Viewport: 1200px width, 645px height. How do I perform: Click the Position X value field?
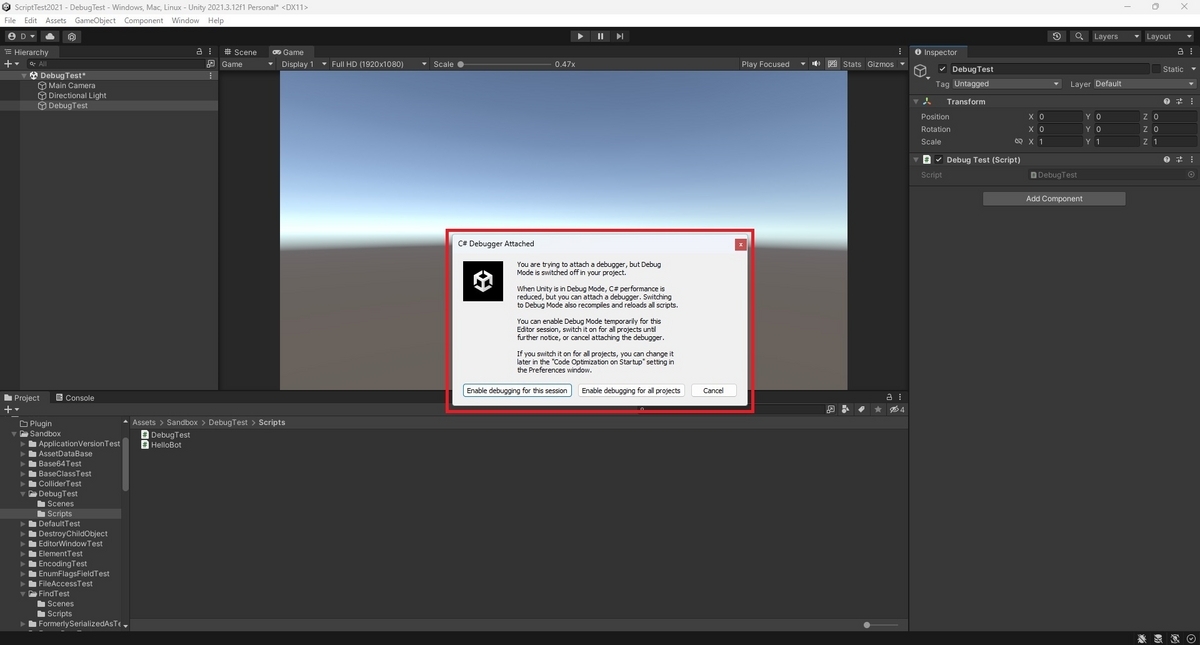coord(1060,117)
